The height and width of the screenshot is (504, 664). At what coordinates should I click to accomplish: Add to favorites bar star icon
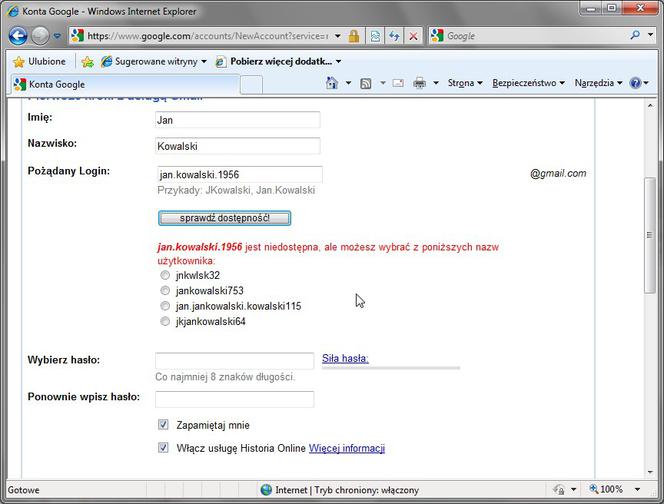point(88,62)
